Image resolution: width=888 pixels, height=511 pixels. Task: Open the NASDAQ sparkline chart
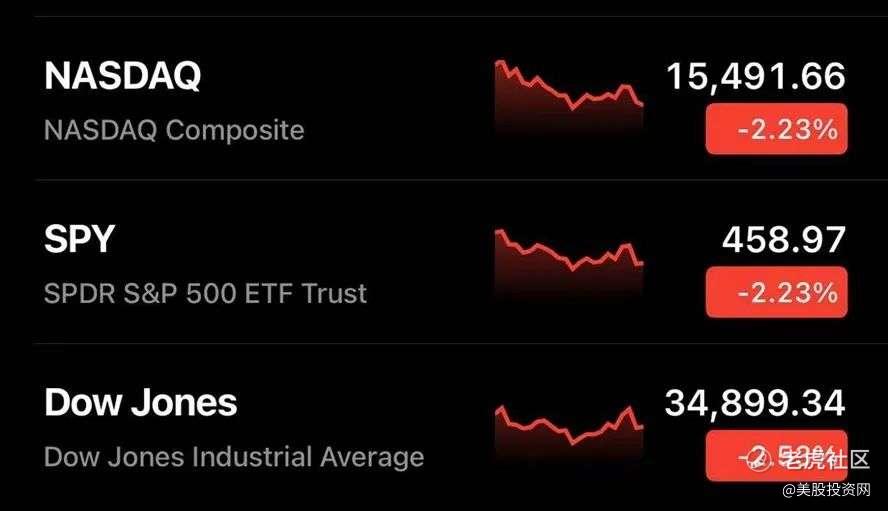click(569, 96)
